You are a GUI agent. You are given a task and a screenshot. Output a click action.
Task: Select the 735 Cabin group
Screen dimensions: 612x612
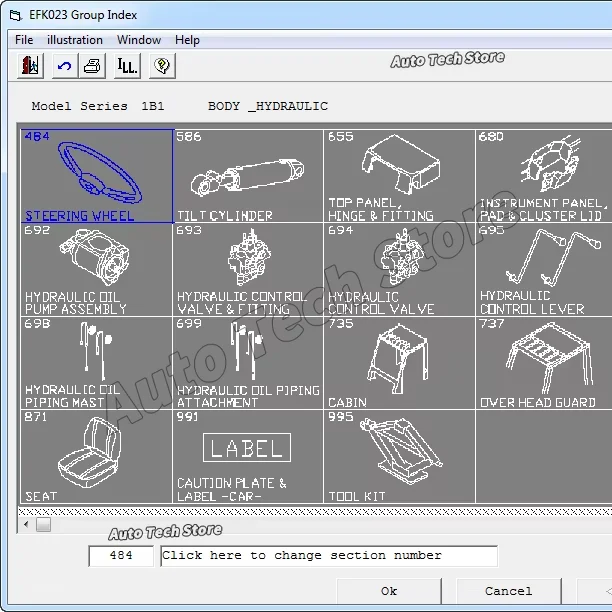399,363
